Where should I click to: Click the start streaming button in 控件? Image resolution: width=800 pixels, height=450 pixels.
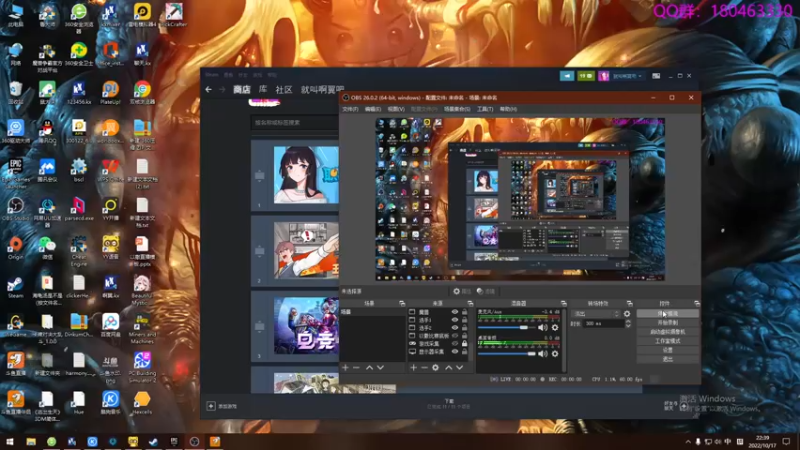(x=667, y=314)
